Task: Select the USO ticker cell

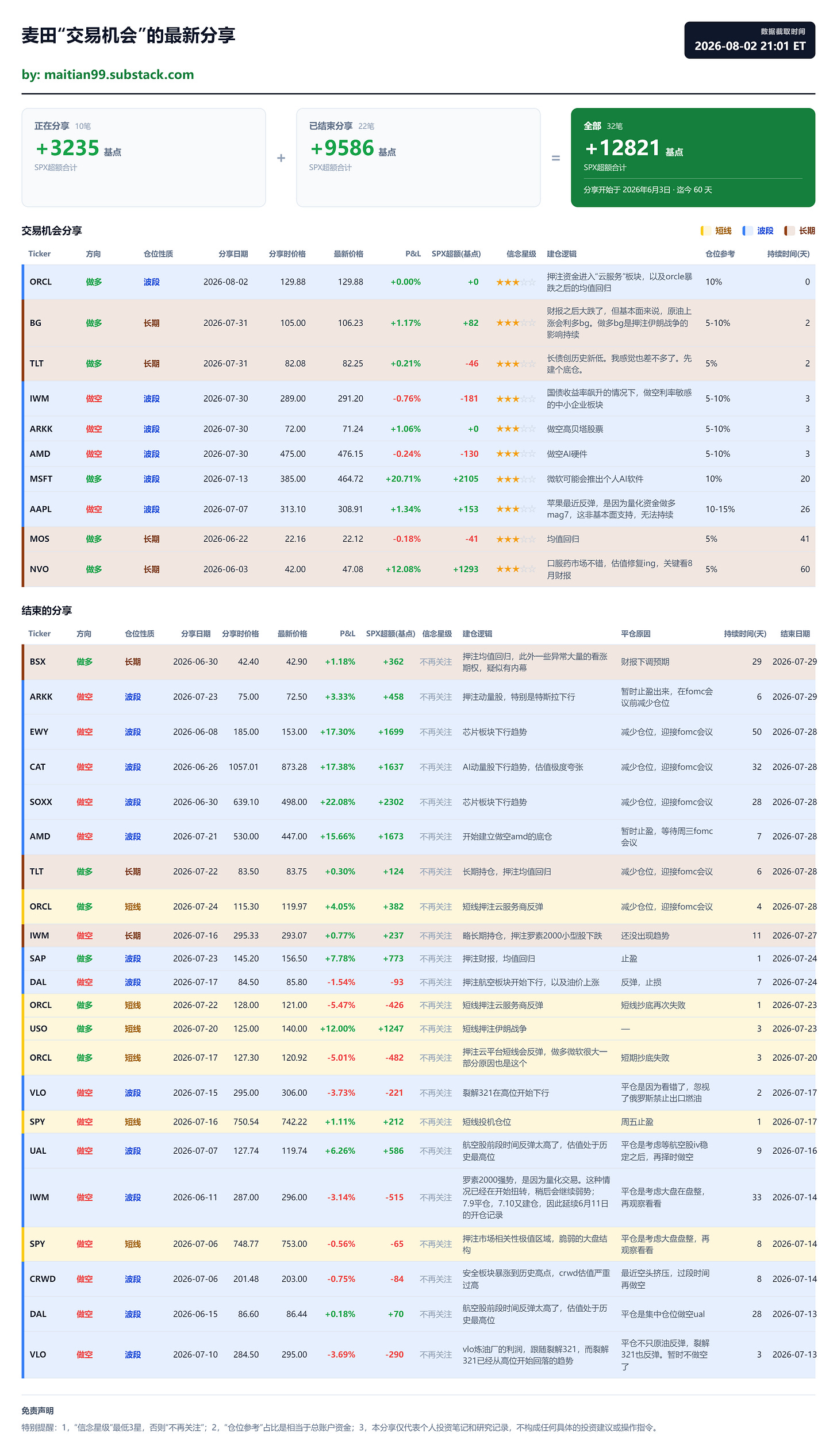Action: [x=39, y=1029]
